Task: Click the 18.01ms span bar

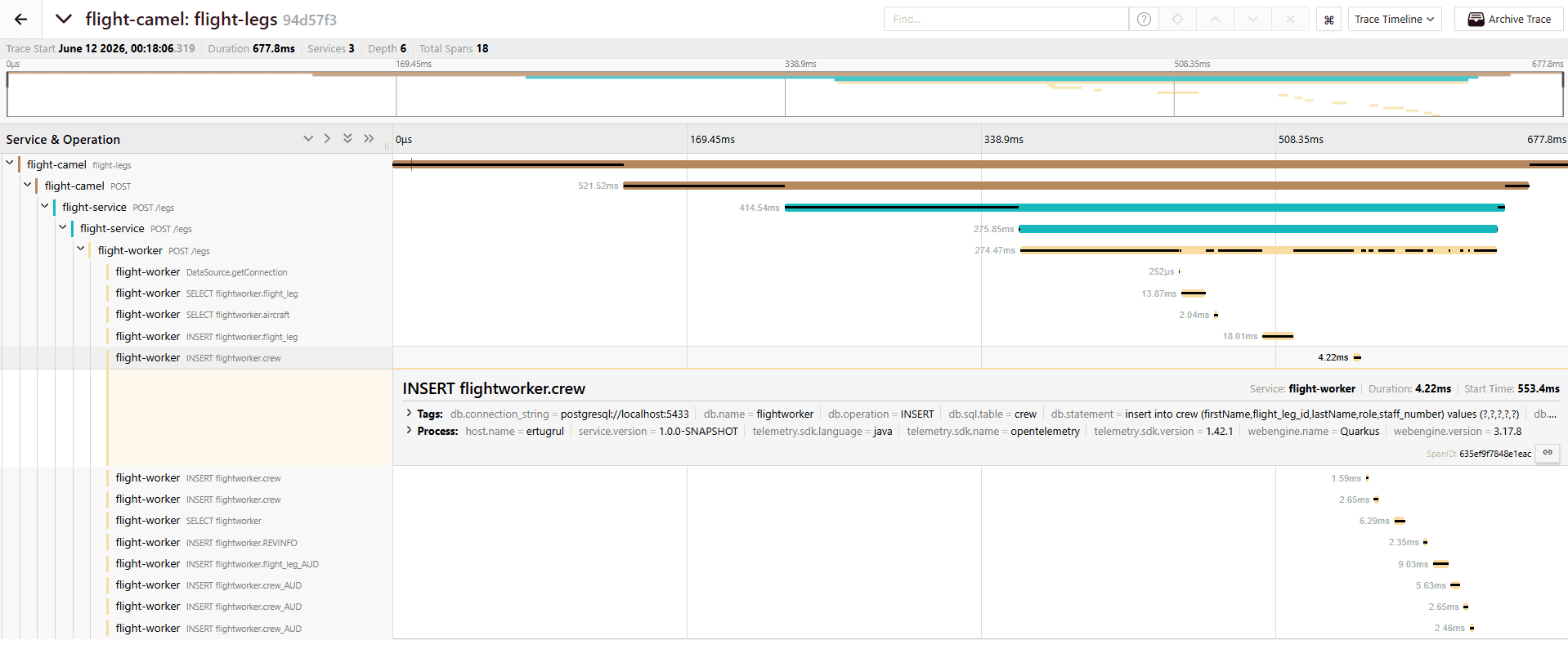Action: (1278, 336)
